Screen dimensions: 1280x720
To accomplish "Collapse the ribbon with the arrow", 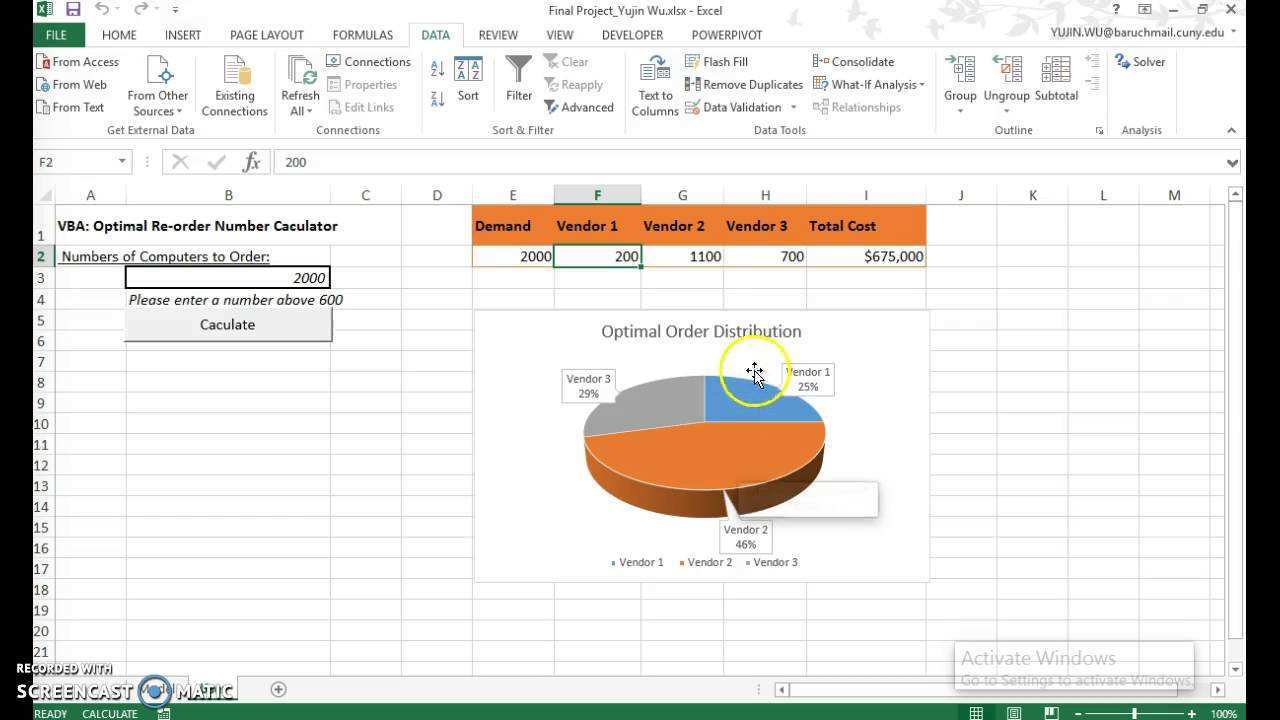I will [x=1231, y=130].
